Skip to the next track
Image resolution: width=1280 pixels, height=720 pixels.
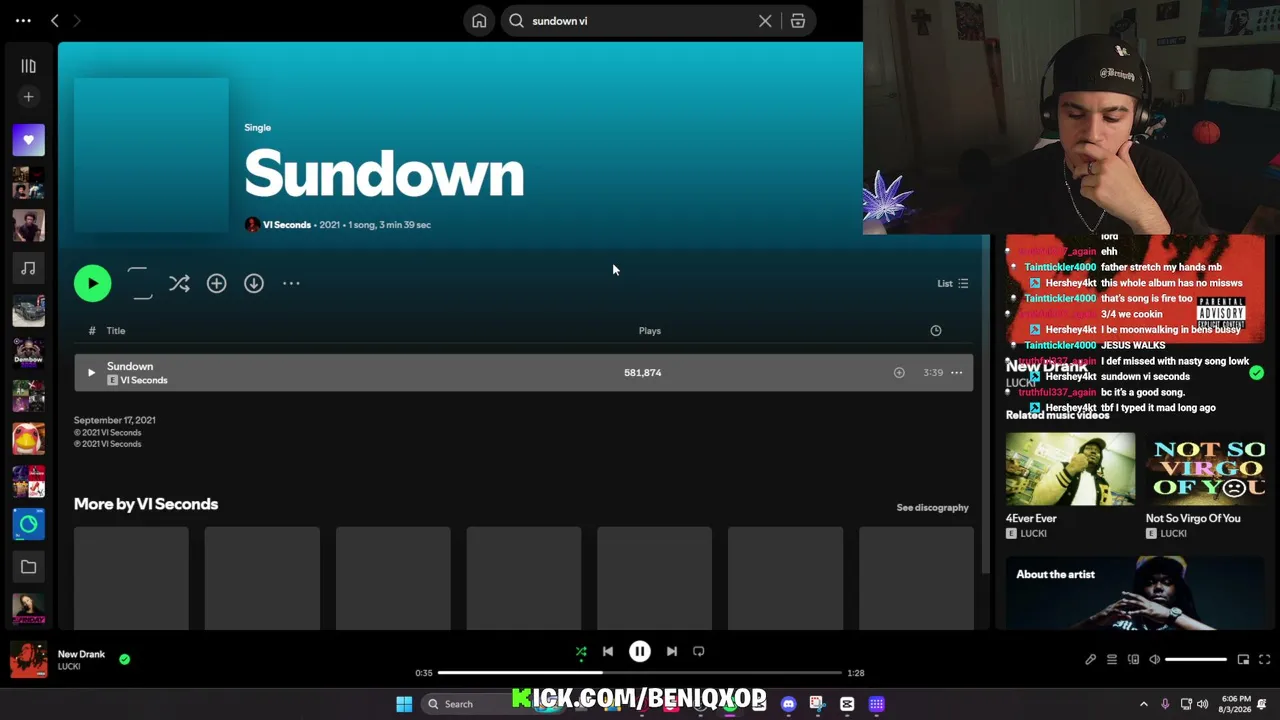(x=672, y=652)
